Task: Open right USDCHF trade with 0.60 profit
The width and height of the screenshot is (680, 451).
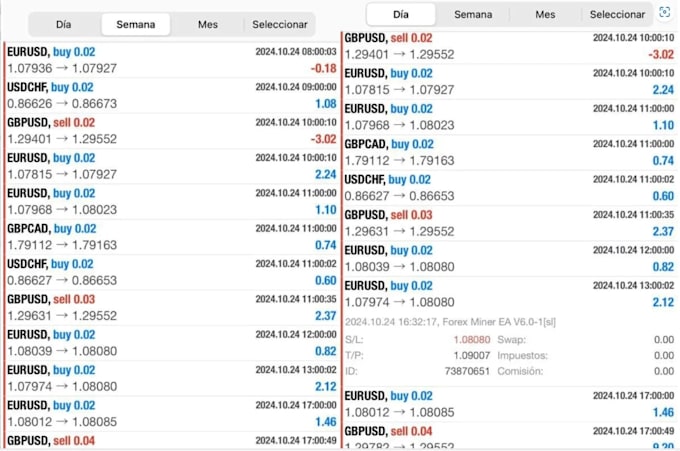Action: [x=509, y=188]
